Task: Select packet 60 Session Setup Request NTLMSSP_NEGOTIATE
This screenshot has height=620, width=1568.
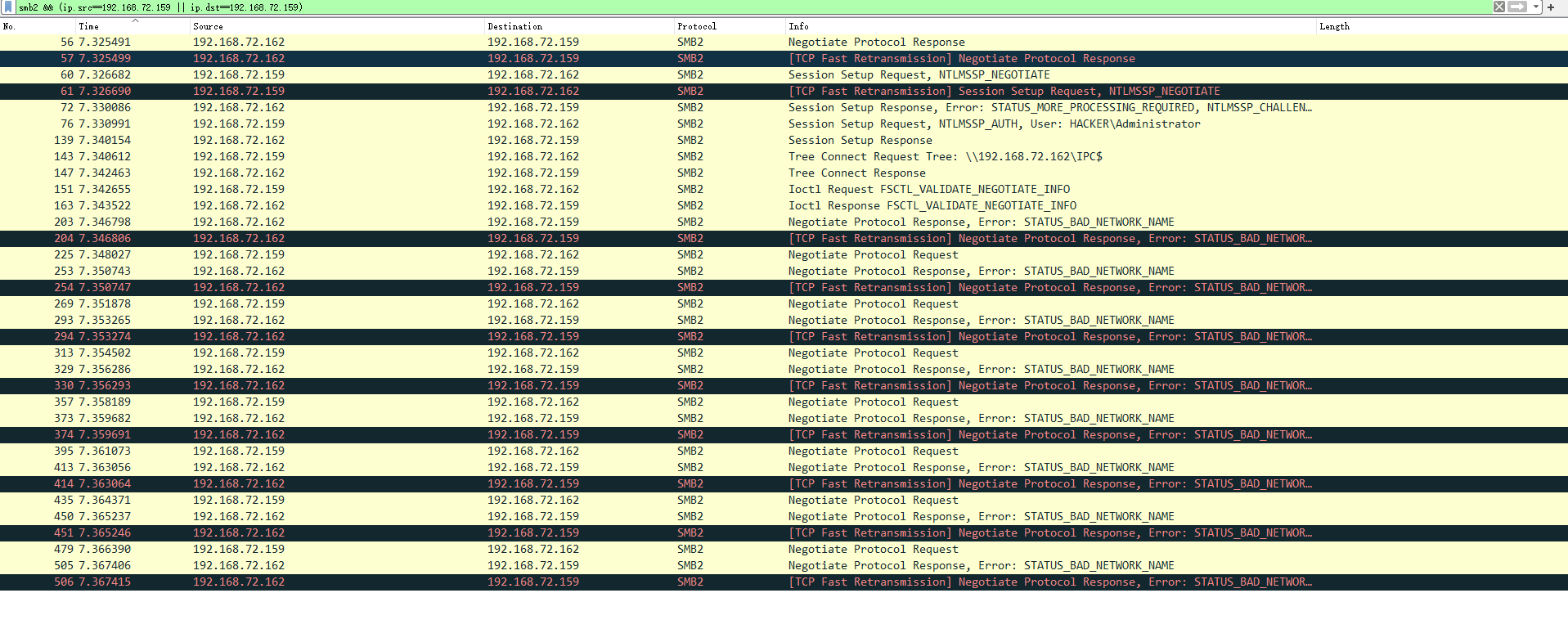Action: pyautogui.click(x=784, y=75)
